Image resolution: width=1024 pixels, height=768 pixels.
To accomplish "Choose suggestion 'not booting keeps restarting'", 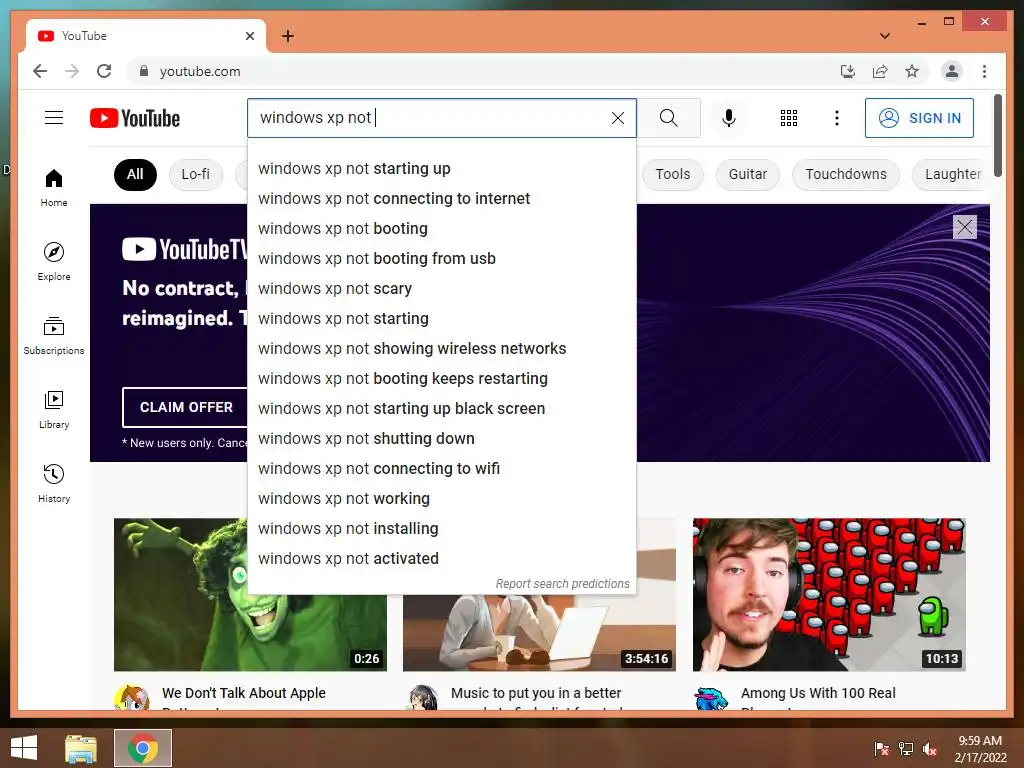I will pos(442,379).
